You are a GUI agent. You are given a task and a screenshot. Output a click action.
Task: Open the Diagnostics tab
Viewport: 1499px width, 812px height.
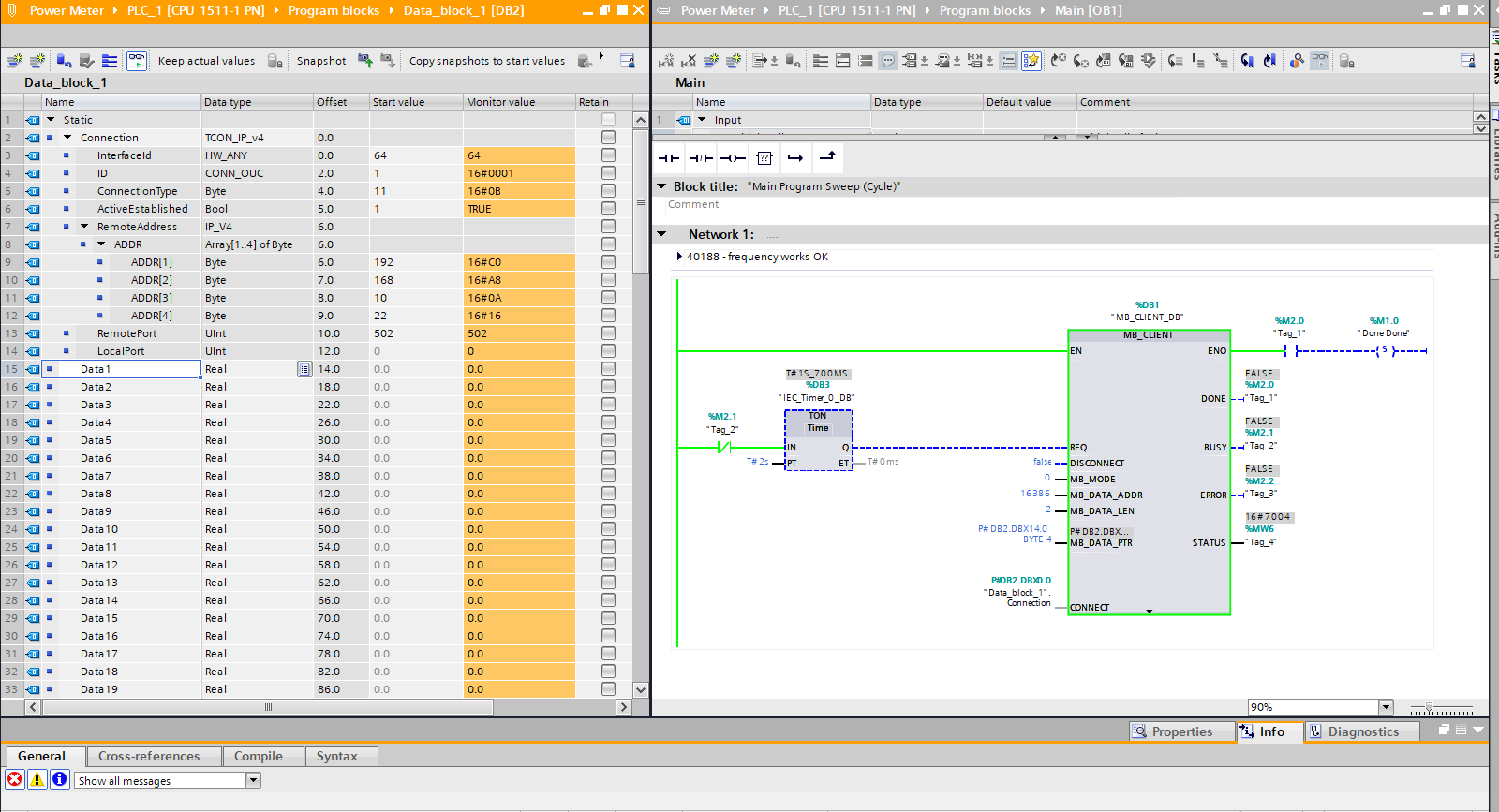click(x=1362, y=731)
